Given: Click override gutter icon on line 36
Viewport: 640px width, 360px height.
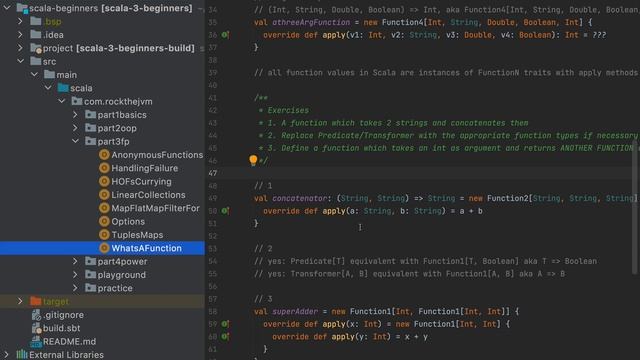Looking at the screenshot, I should pos(225,35).
